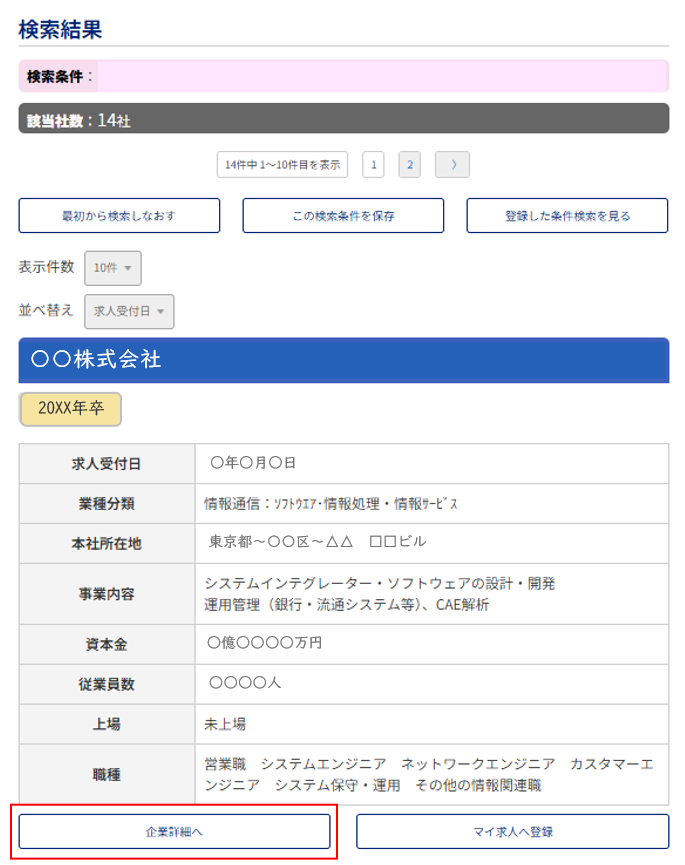The height and width of the screenshot is (865, 685).
Task: Open 登録した条件検索を見る
Action: click(566, 216)
